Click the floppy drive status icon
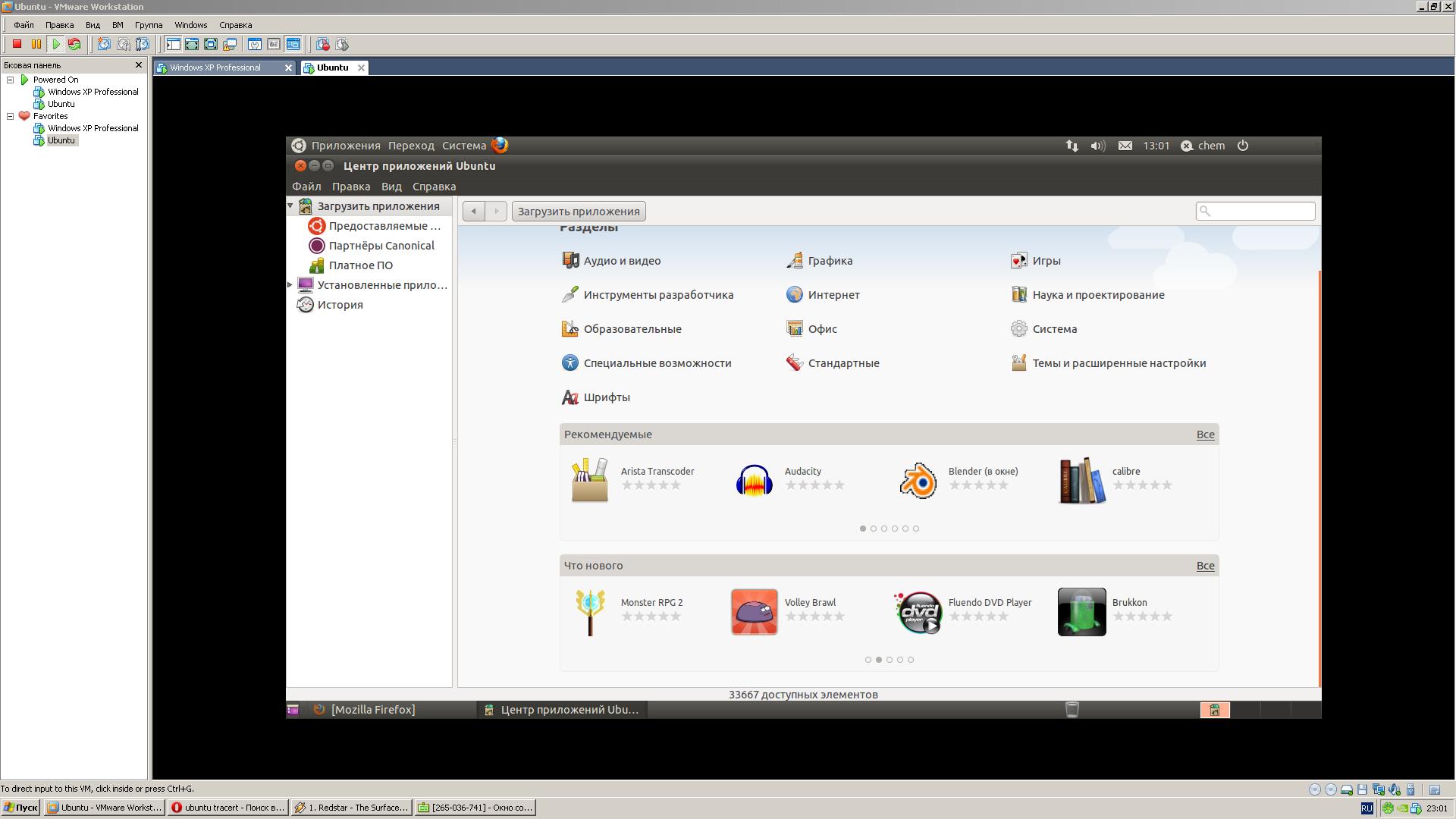 (x=1362, y=789)
